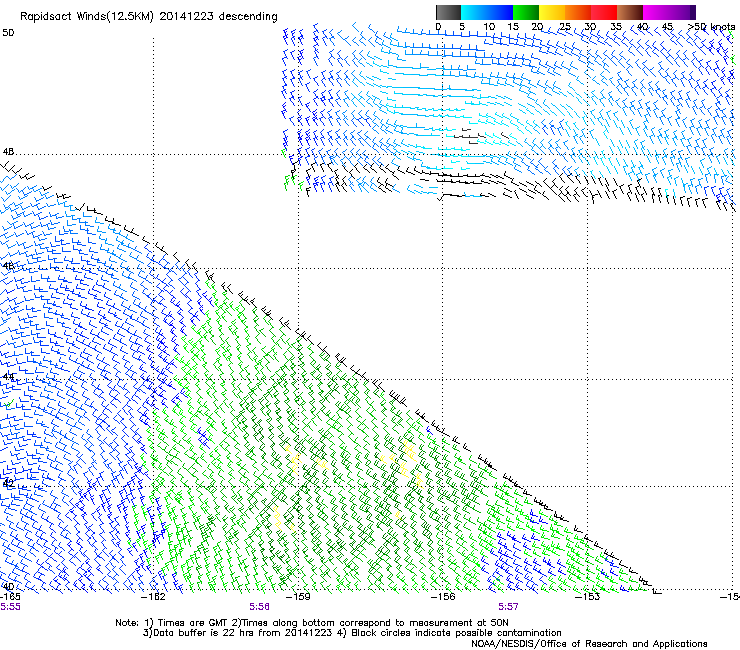Click the 44 latitude axis label
The width and height of the screenshot is (740, 650).
tap(8, 377)
